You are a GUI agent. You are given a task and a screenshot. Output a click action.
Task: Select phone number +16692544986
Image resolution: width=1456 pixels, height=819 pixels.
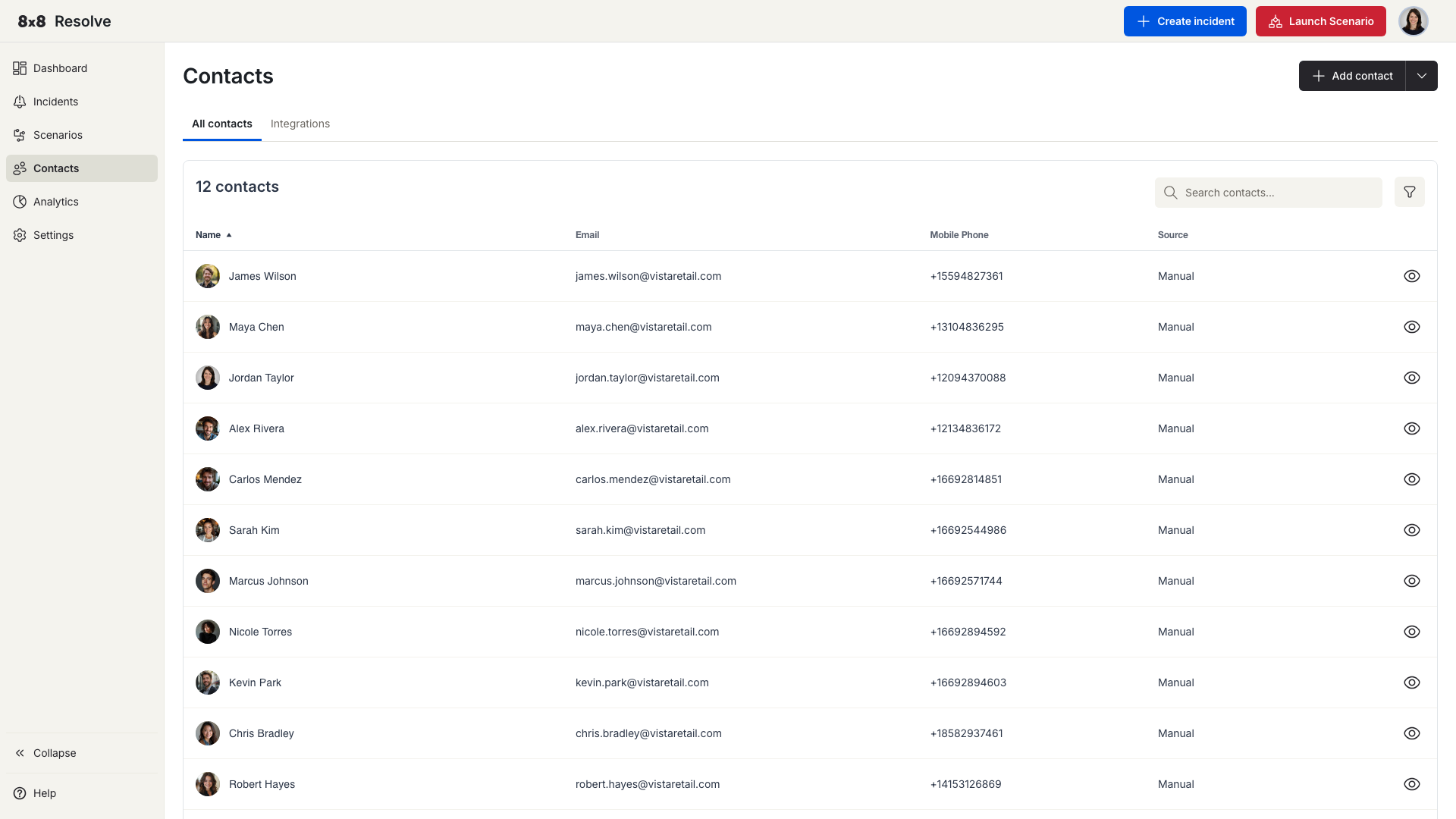968,530
